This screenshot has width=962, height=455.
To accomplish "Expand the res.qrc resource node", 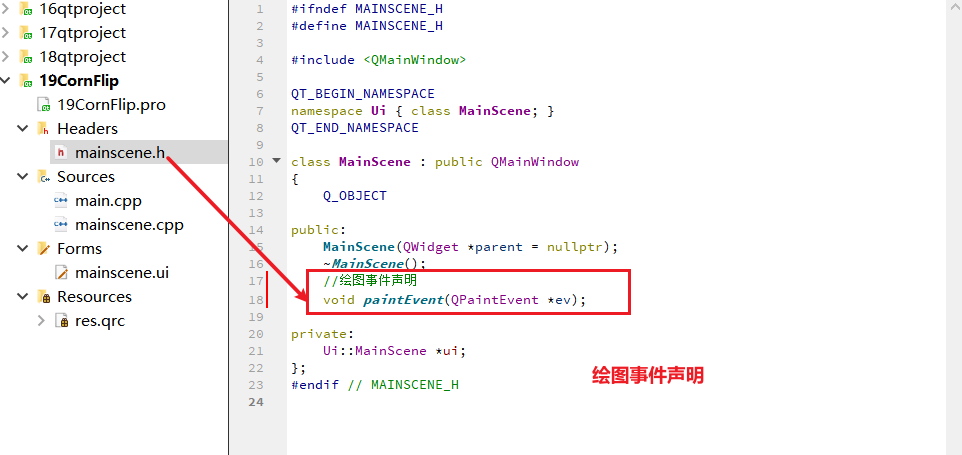I will click(x=41, y=321).
